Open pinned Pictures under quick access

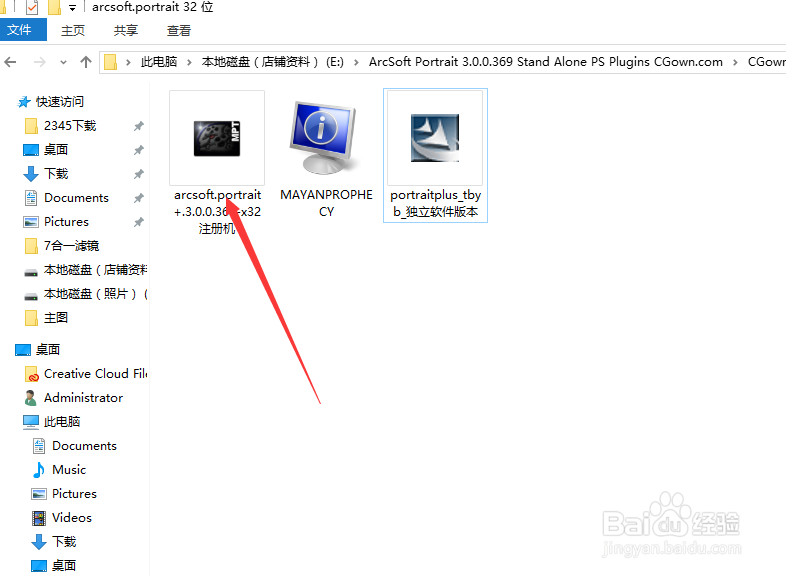[66, 222]
